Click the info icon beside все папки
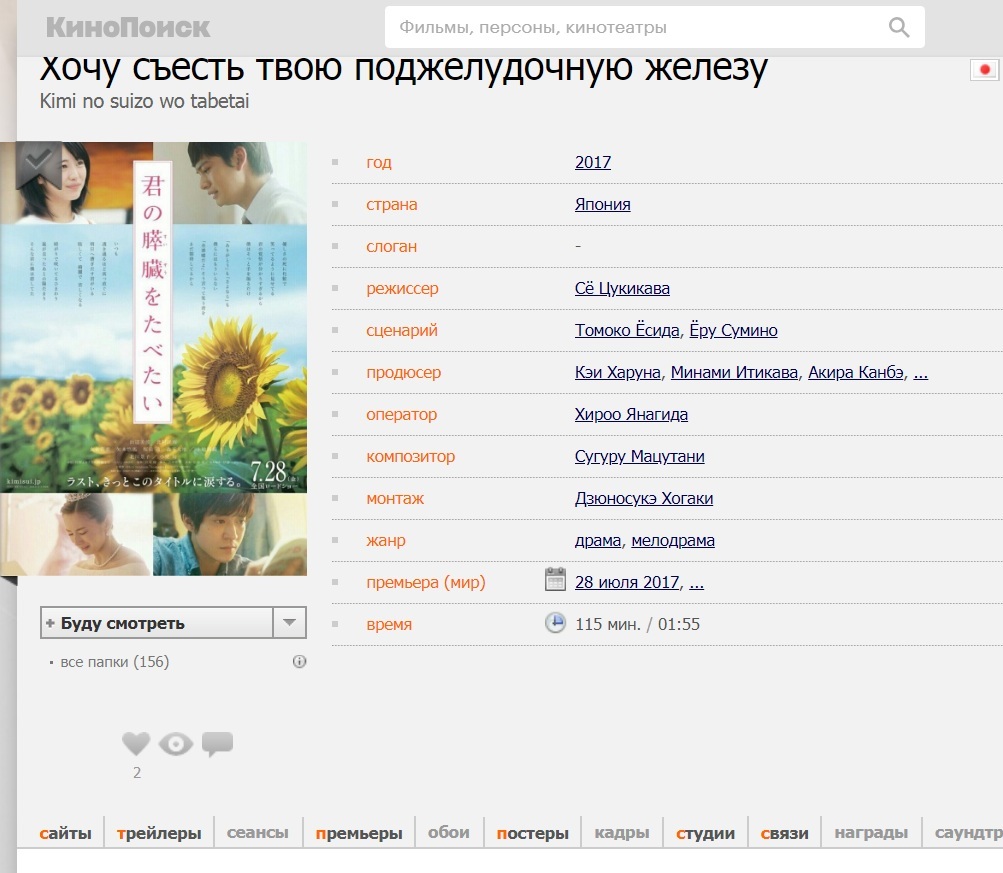This screenshot has height=873, width=1003. click(x=299, y=661)
